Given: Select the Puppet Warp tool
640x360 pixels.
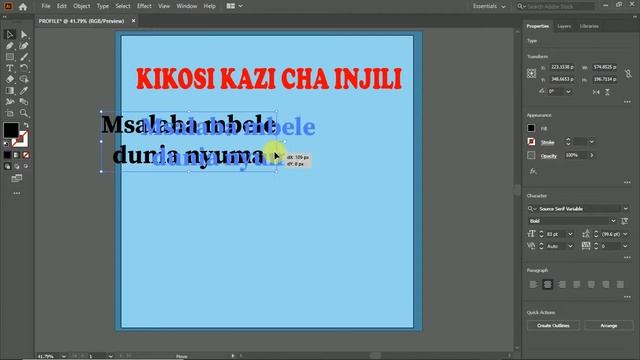Looking at the screenshot, I should [x=10, y=102].
